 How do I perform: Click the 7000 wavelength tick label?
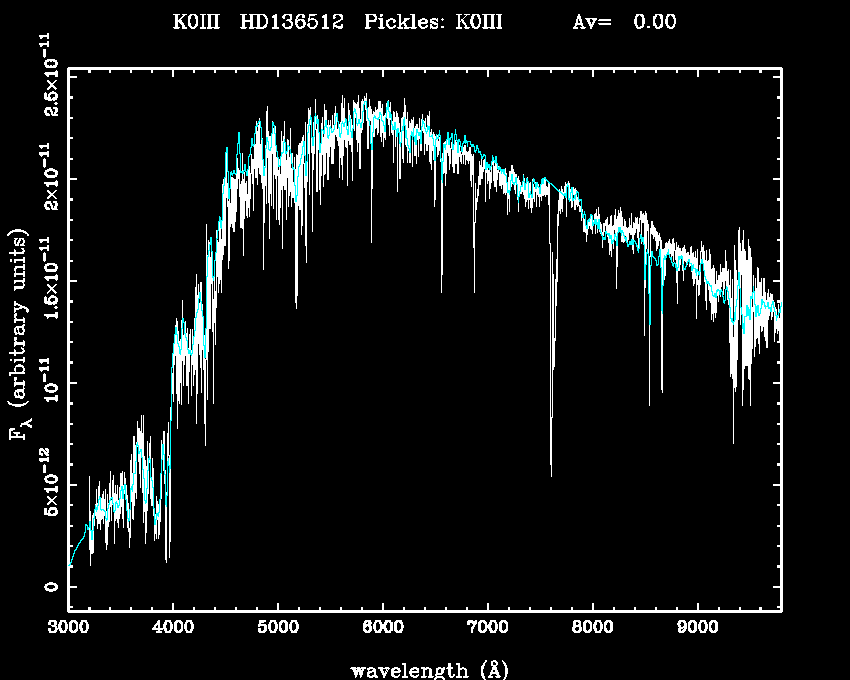point(487,630)
